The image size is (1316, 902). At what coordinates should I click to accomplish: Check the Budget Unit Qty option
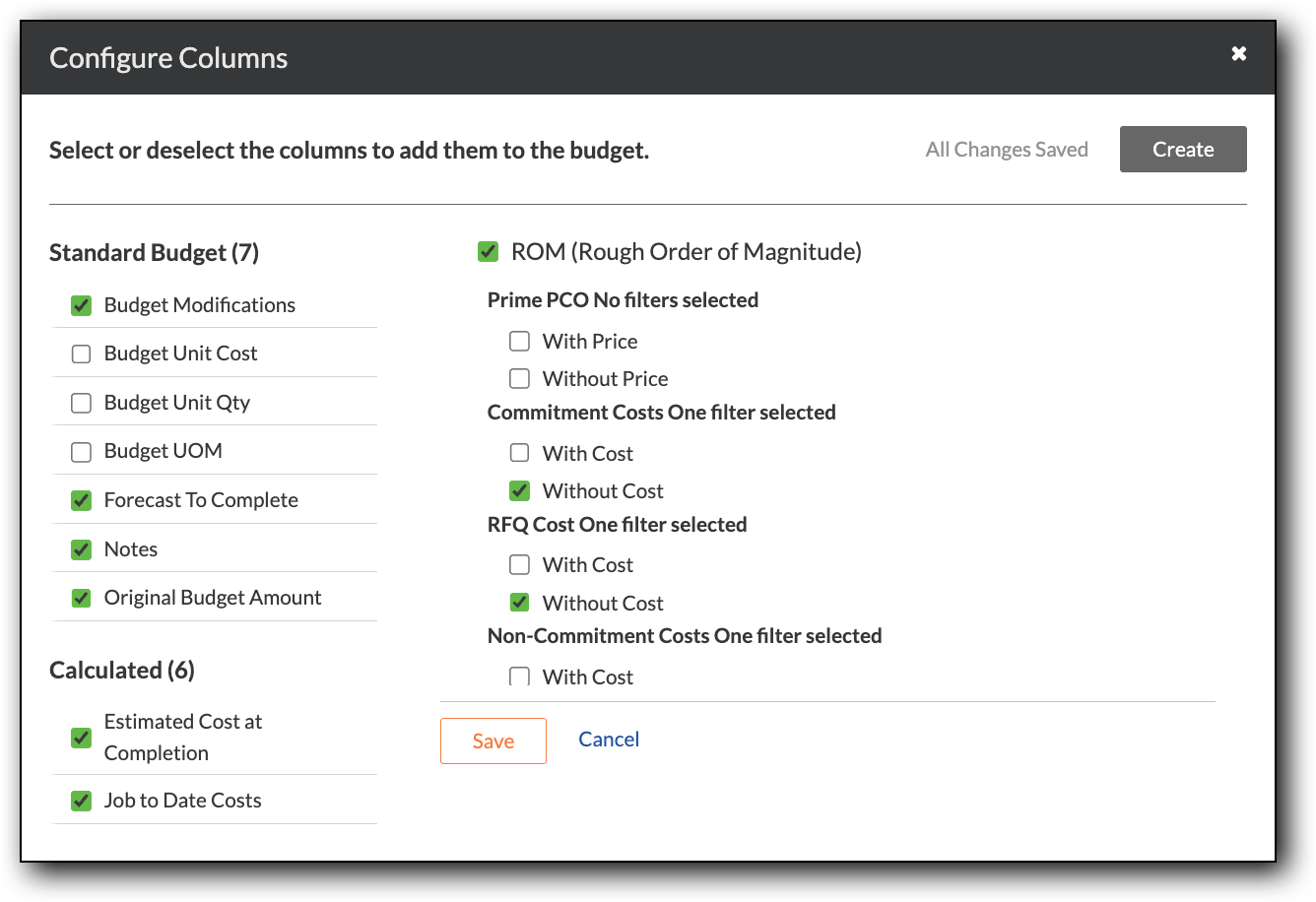tap(81, 402)
